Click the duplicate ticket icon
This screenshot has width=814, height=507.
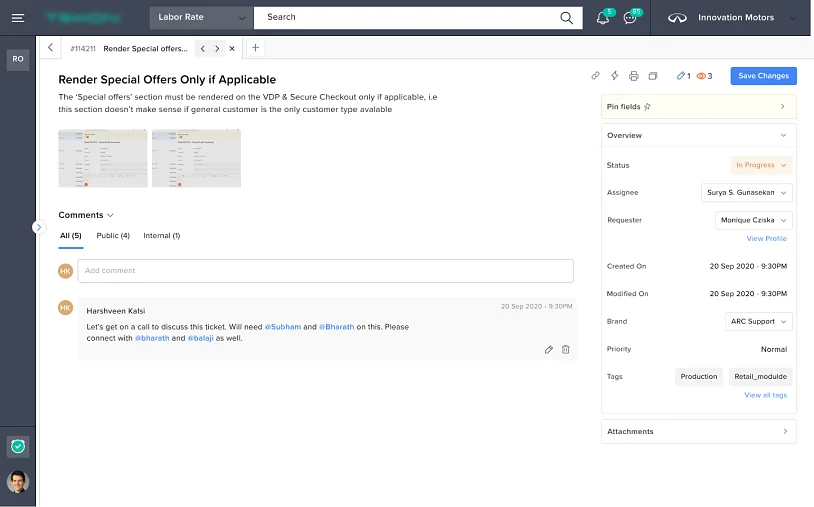click(653, 76)
